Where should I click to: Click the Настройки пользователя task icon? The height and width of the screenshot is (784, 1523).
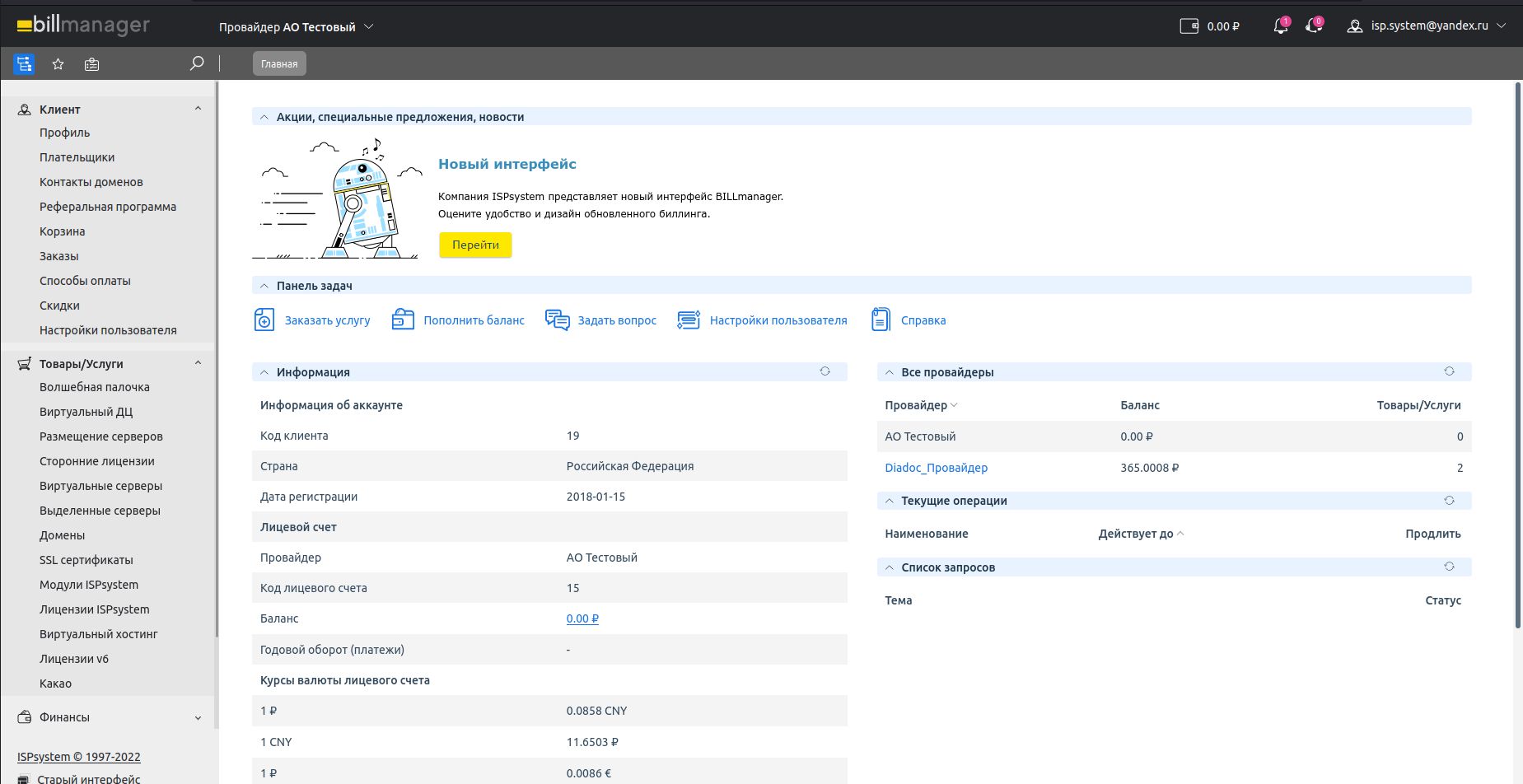coord(689,320)
